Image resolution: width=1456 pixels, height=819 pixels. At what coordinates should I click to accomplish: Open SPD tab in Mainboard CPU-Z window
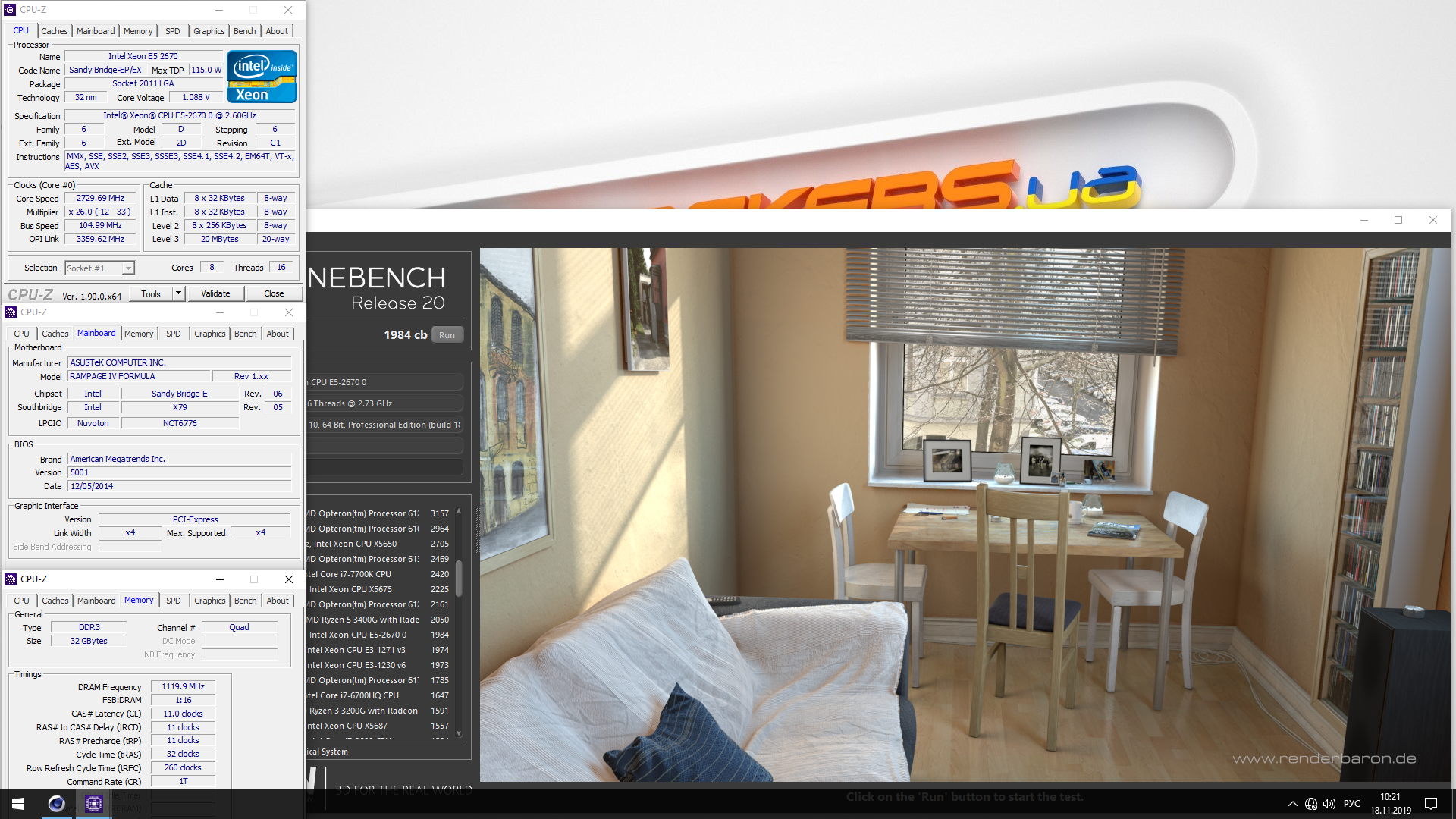click(x=174, y=334)
